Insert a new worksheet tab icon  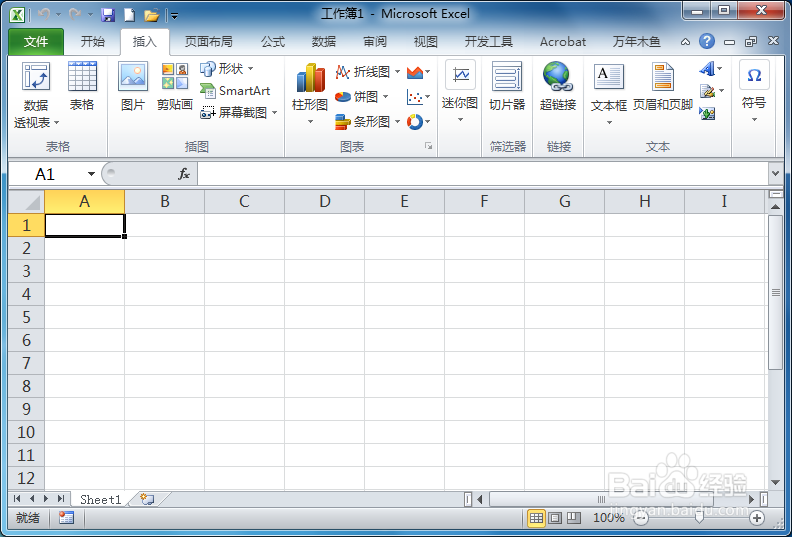point(147,499)
